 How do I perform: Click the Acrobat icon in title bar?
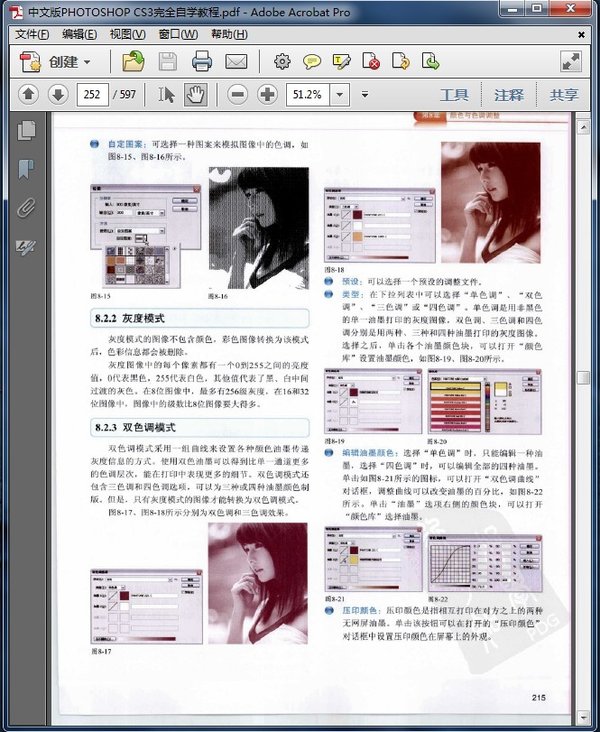click(x=16, y=12)
